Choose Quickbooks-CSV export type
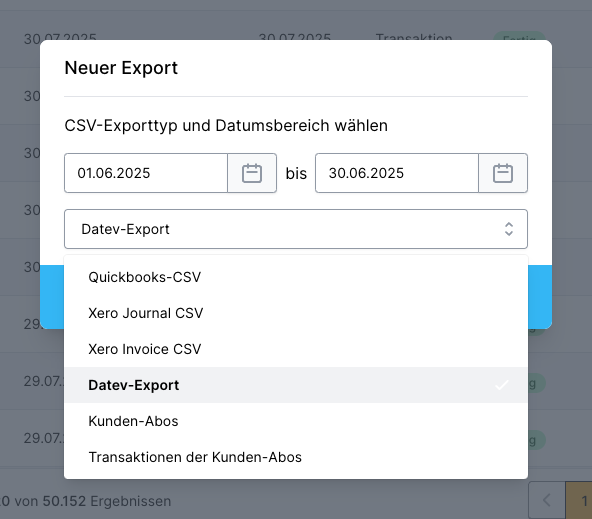Screen dimensions: 592x519 (296, 277)
